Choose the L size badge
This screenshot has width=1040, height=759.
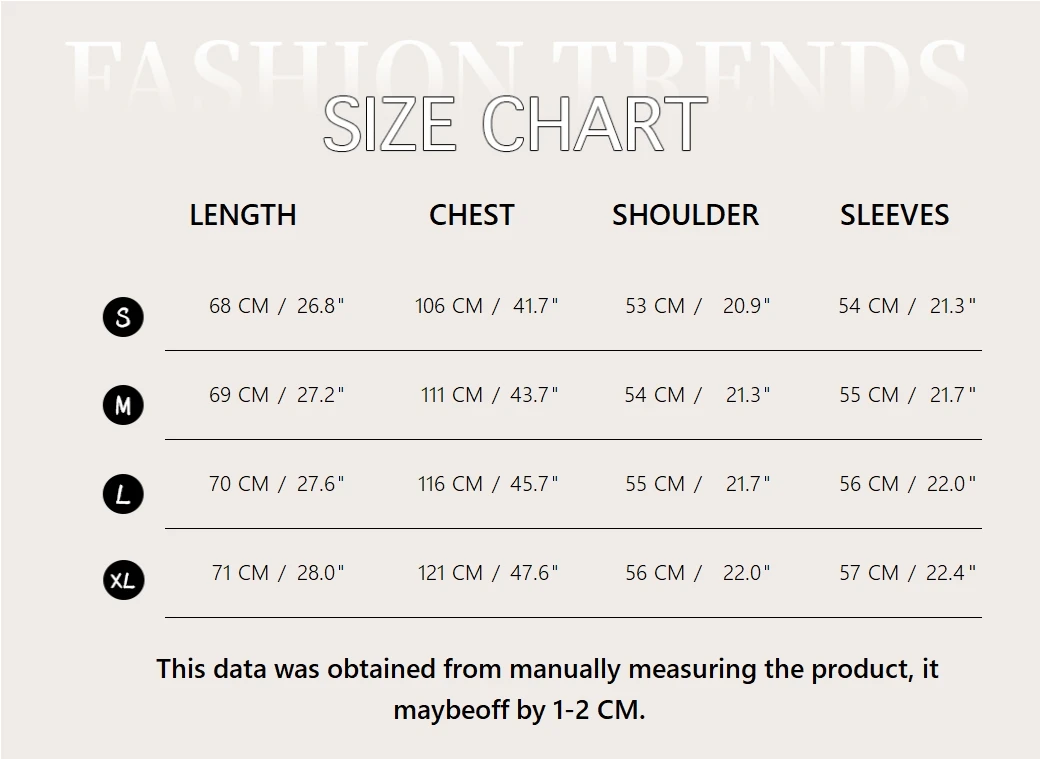coord(123,494)
